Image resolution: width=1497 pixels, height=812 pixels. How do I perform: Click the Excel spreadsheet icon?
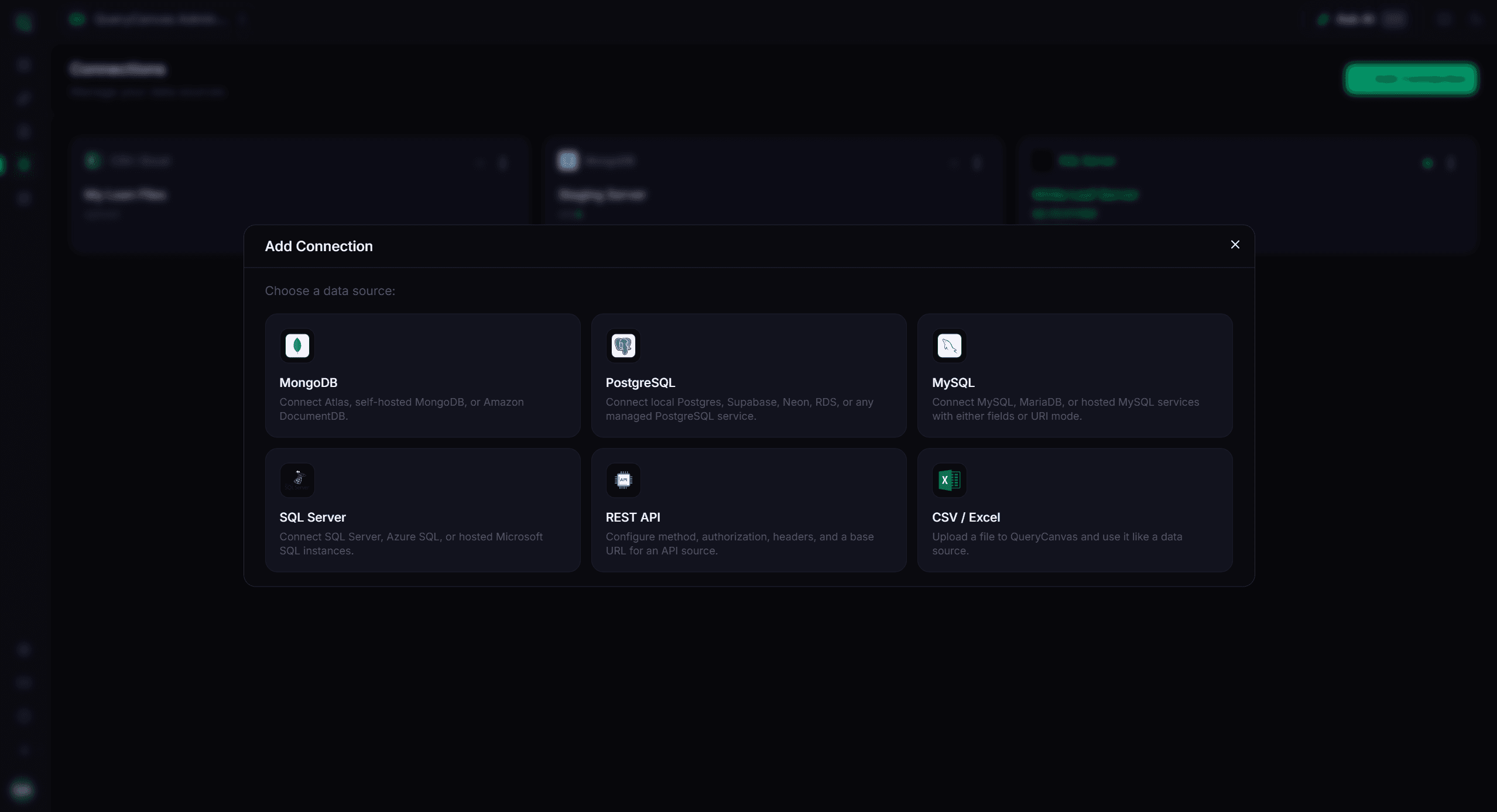pyautogui.click(x=949, y=480)
